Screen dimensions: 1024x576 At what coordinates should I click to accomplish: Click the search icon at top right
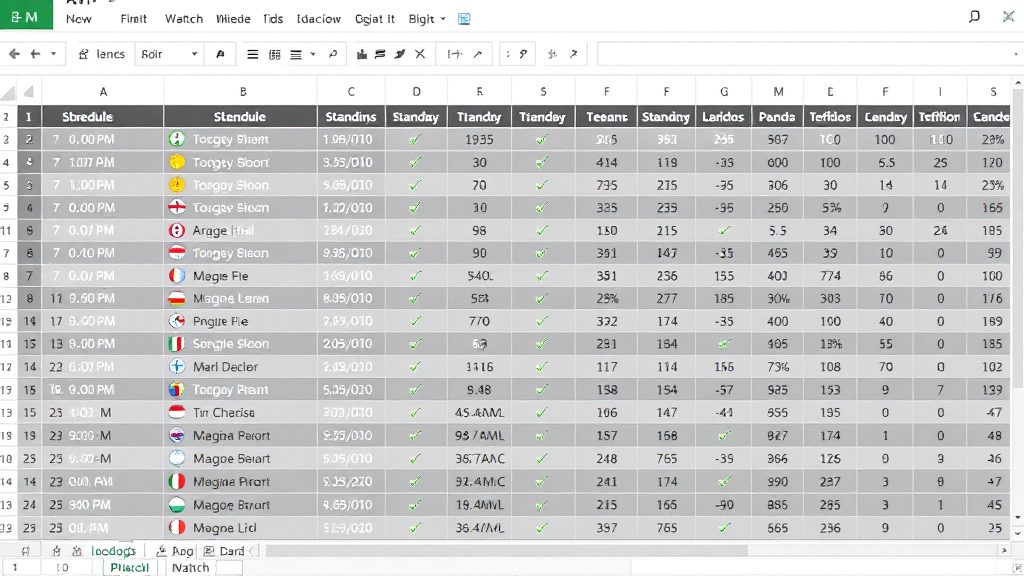tap(974, 16)
